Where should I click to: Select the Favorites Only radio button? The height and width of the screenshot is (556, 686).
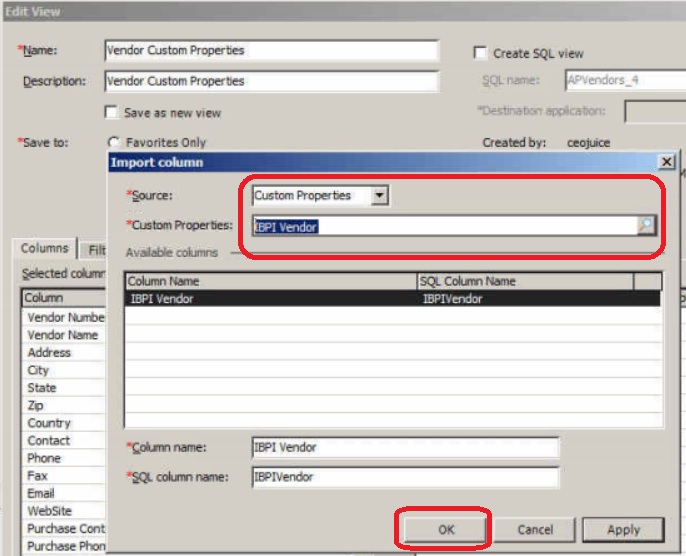pos(113,142)
